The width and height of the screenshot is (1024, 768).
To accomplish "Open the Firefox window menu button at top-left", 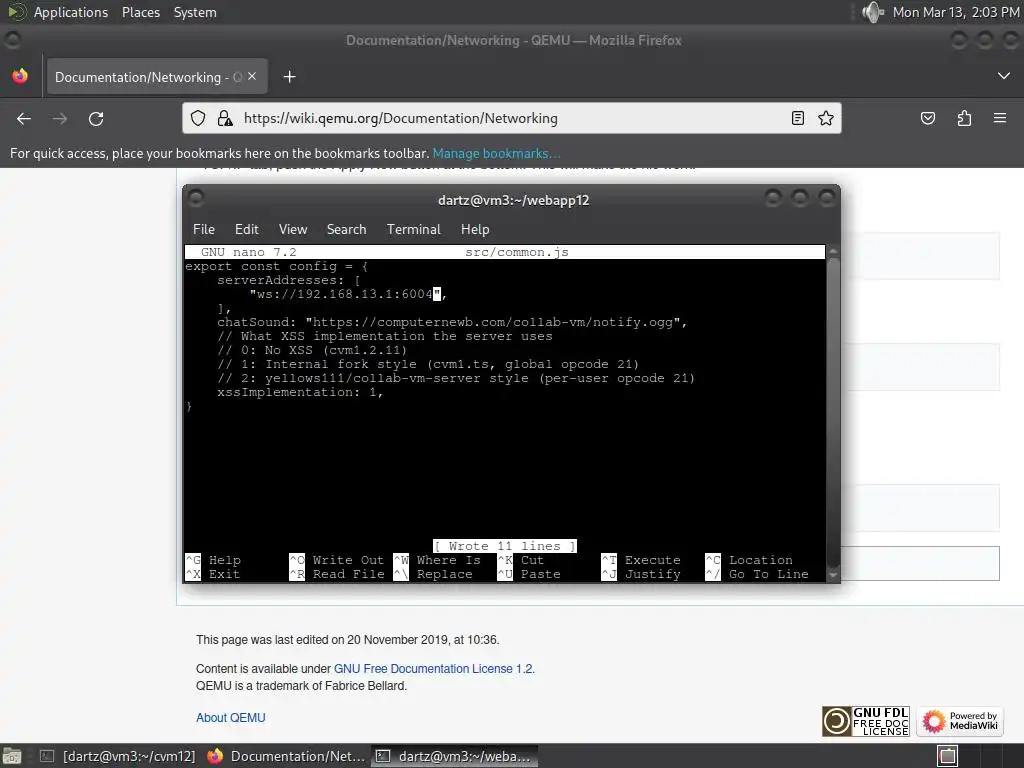I will tap(12, 40).
